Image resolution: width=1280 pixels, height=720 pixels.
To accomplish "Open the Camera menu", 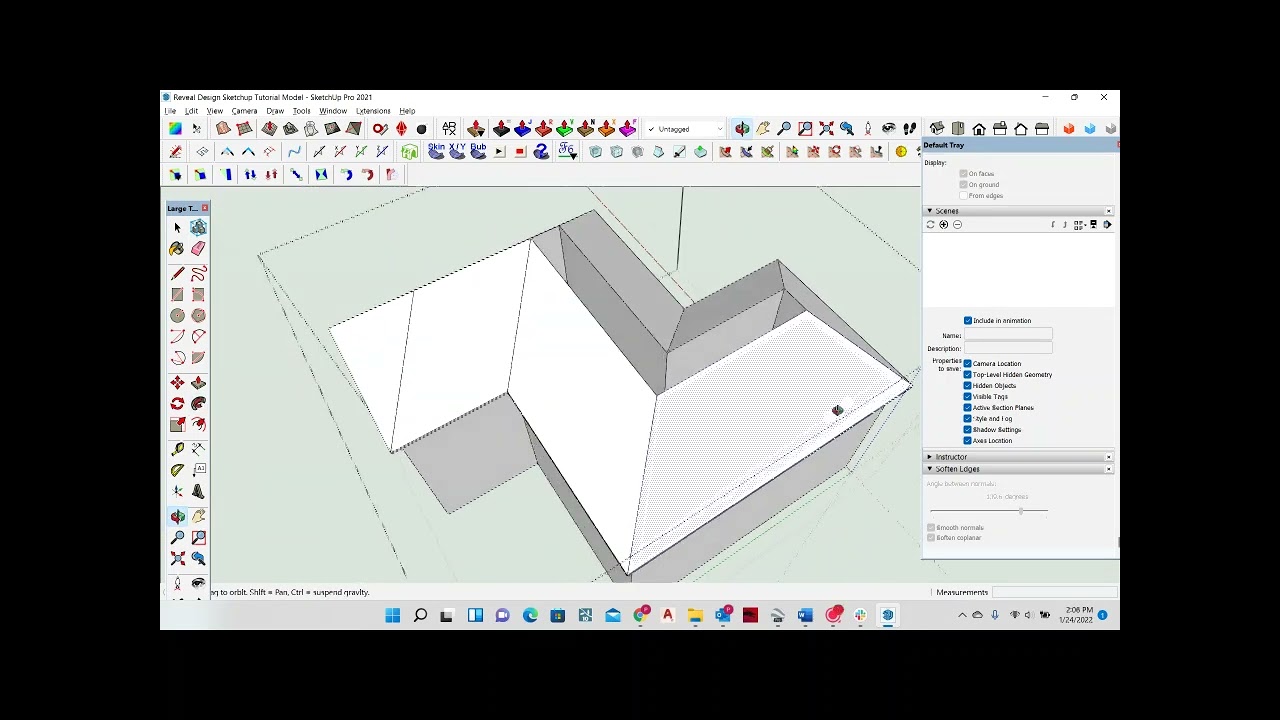I will click(244, 111).
